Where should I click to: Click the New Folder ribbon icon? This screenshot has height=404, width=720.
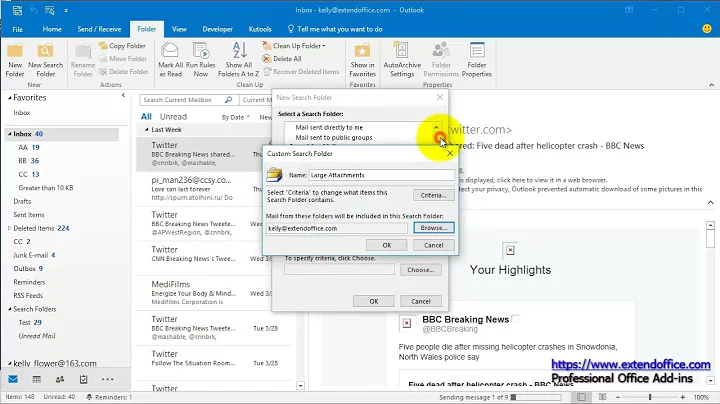pos(15,60)
